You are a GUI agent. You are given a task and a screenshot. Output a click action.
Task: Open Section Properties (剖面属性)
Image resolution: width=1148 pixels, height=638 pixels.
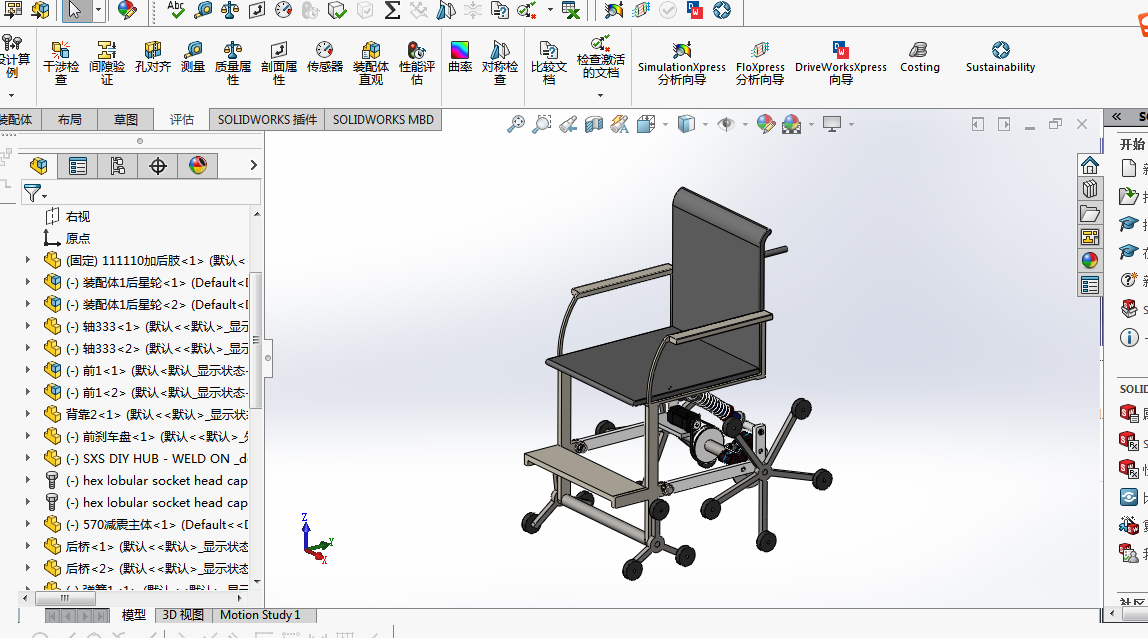(279, 62)
